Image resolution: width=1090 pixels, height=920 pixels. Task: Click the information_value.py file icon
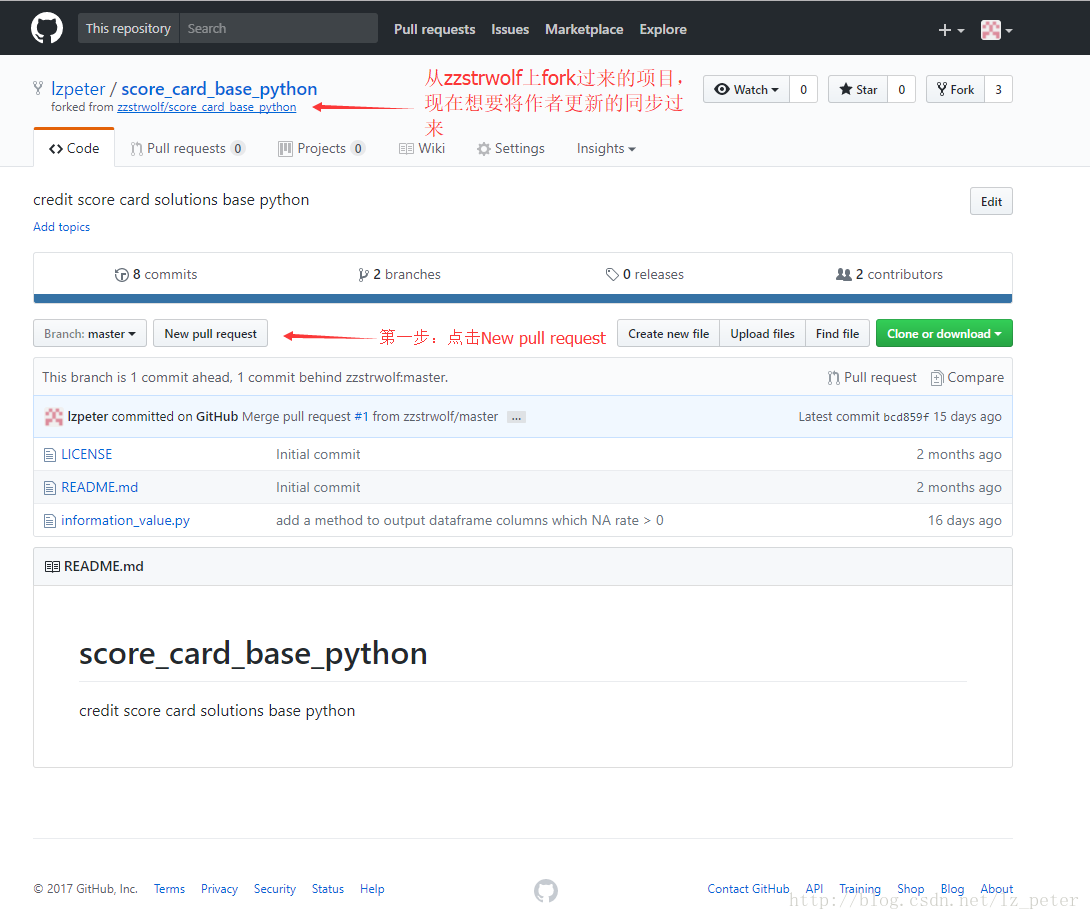pos(49,521)
